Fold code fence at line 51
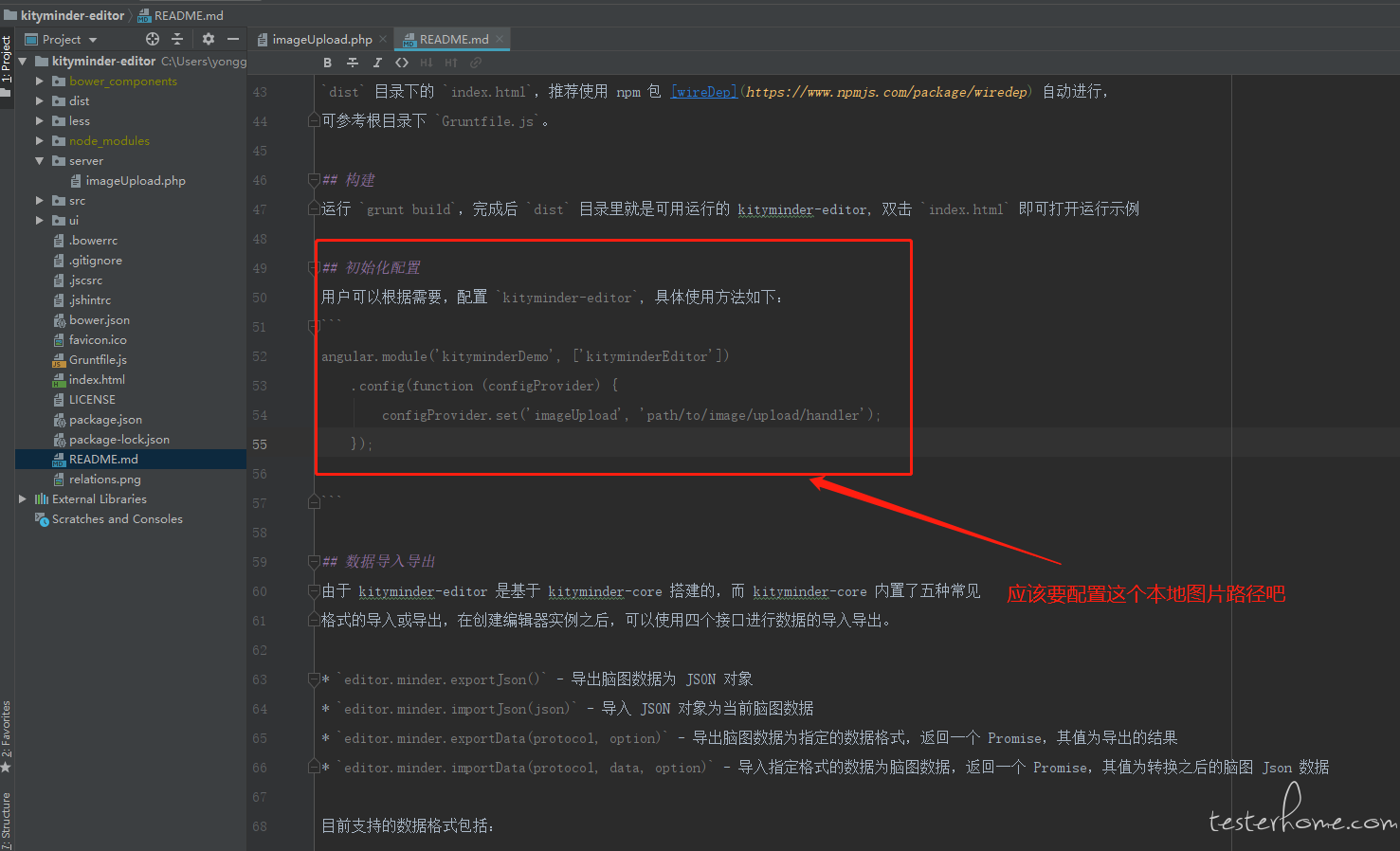 click(x=314, y=327)
